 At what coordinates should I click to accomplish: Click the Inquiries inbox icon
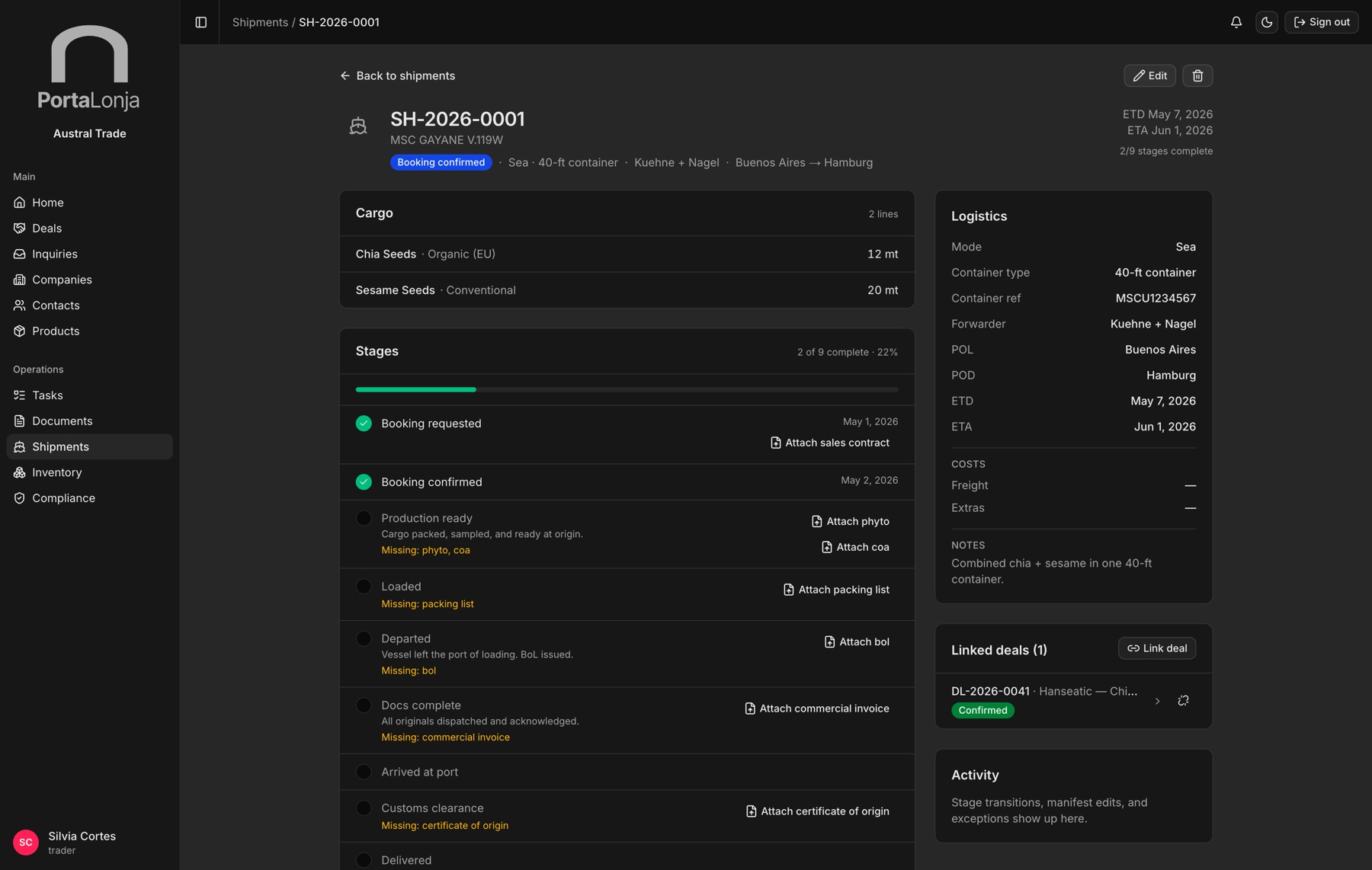[x=20, y=254]
